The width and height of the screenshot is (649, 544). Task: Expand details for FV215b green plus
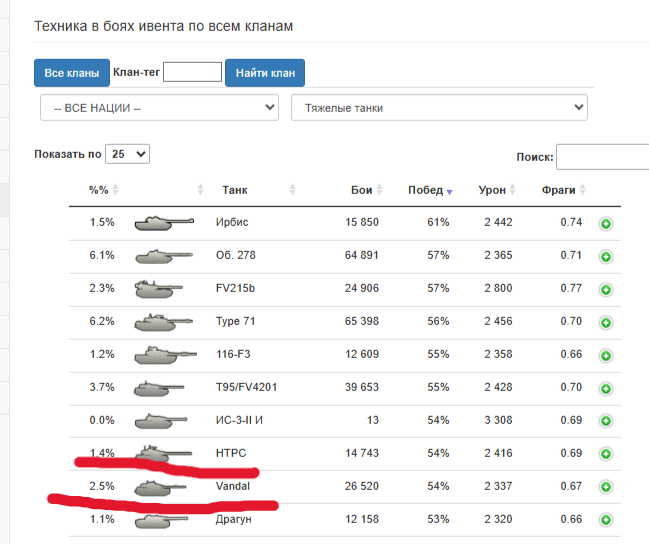pyautogui.click(x=606, y=290)
